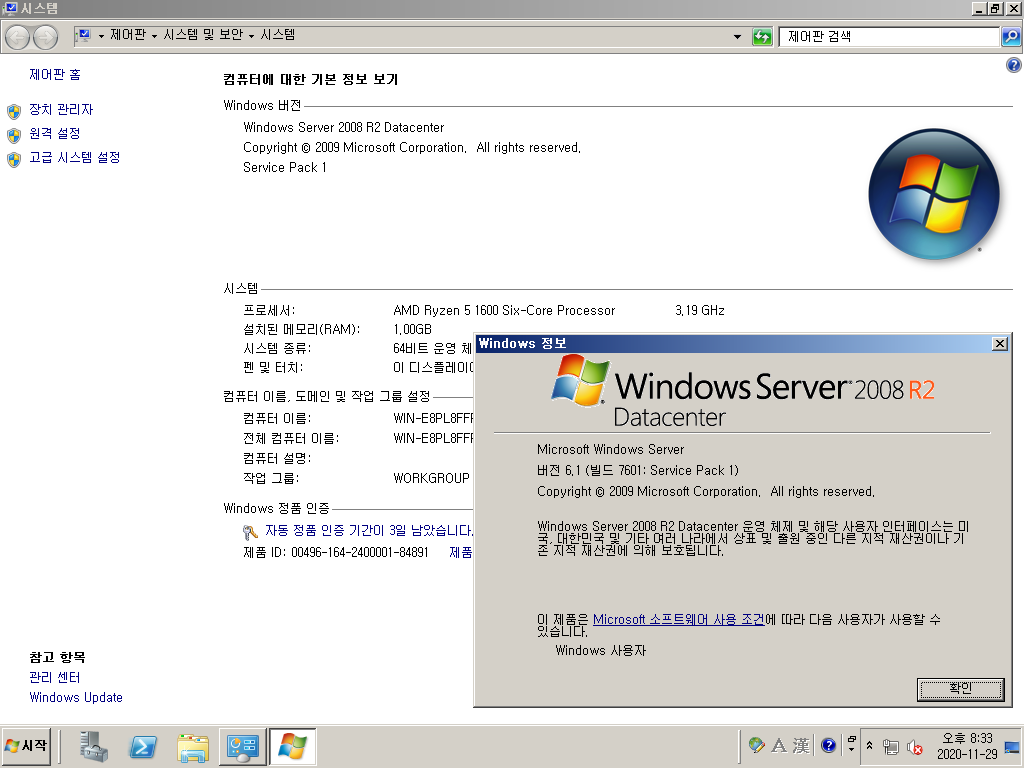1024x768 pixels.
Task: Select product ID 00496-164-2400001-84891
Action: [359, 552]
